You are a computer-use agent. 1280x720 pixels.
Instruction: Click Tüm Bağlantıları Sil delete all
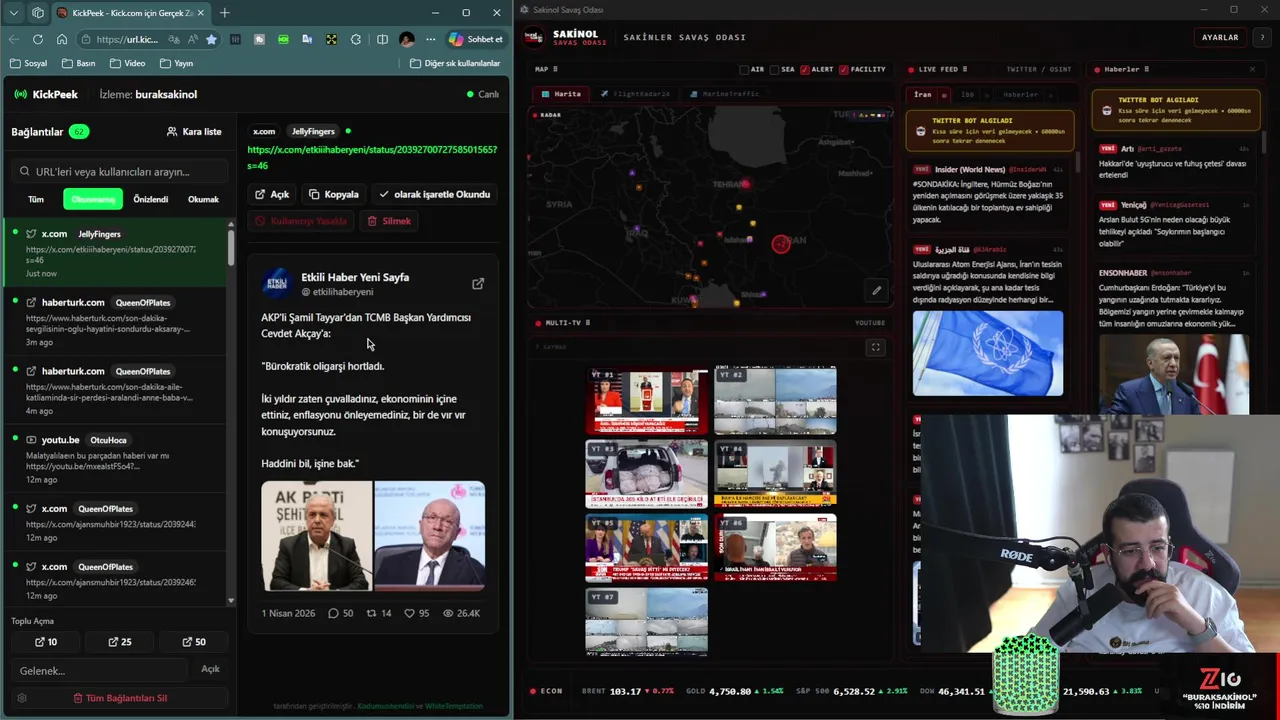click(x=120, y=698)
